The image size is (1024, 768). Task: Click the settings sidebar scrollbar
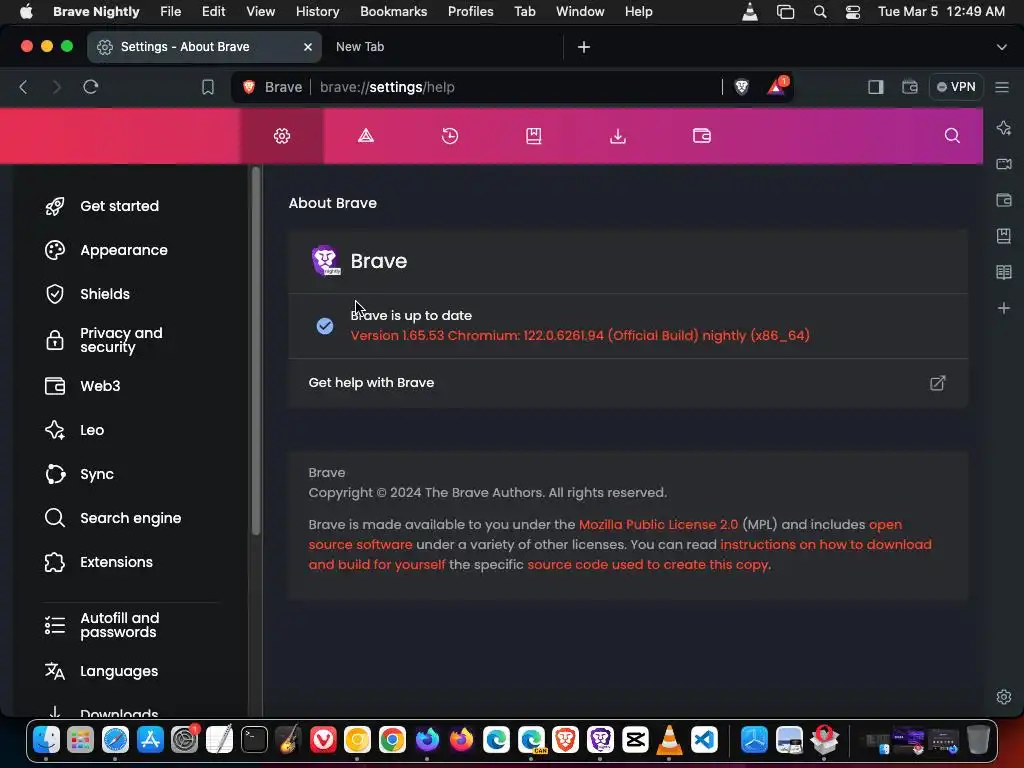[256, 351]
